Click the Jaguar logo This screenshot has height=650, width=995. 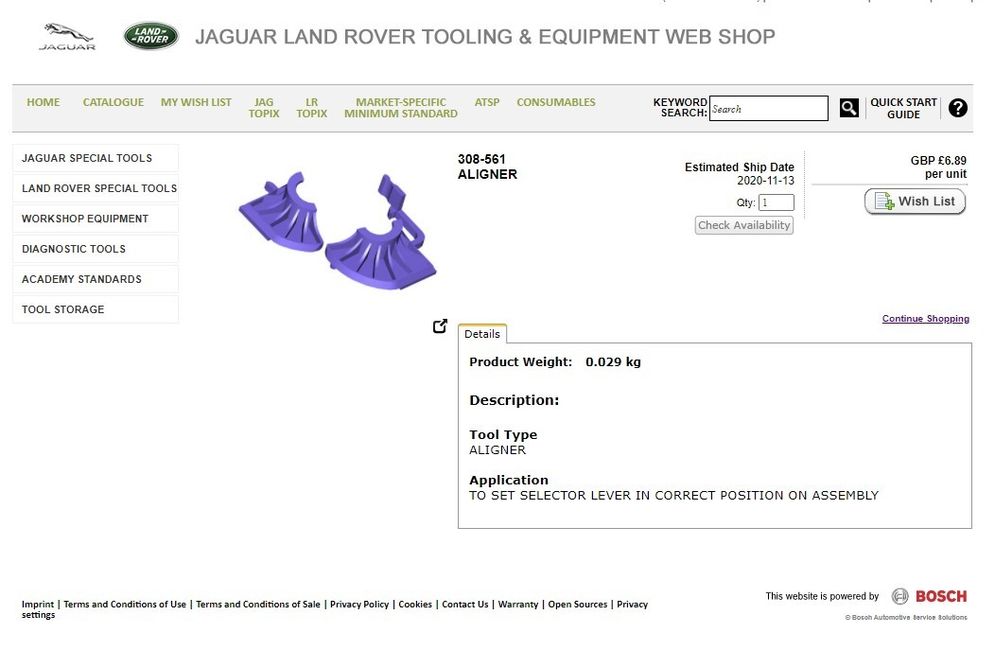(67, 37)
